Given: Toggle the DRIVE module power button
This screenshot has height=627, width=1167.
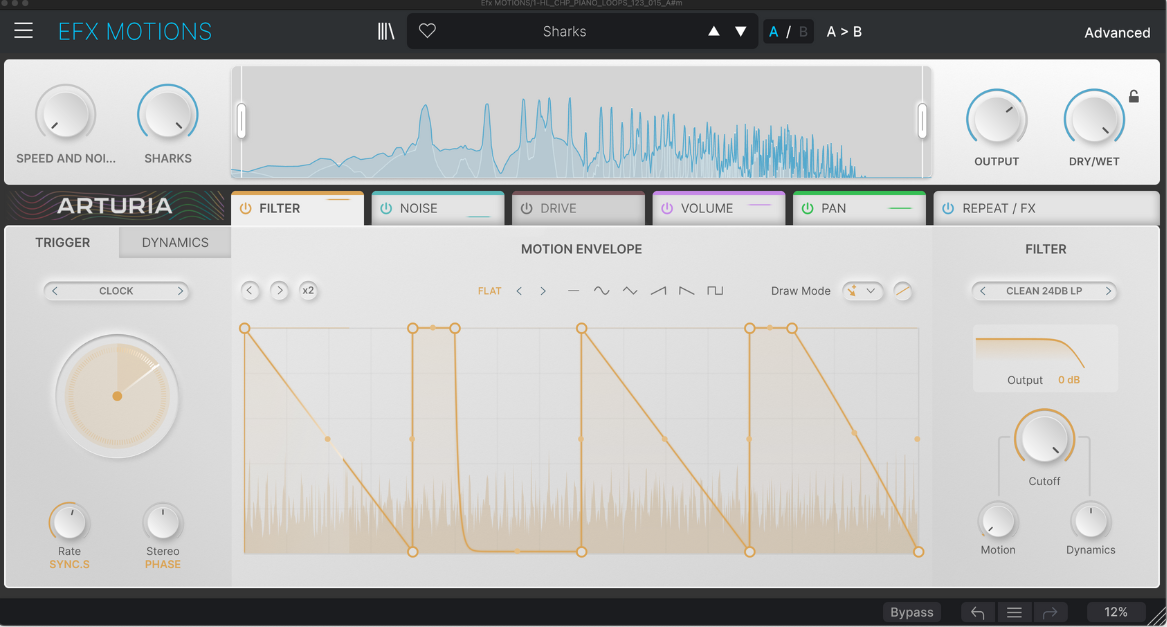Looking at the screenshot, I should click(527, 209).
